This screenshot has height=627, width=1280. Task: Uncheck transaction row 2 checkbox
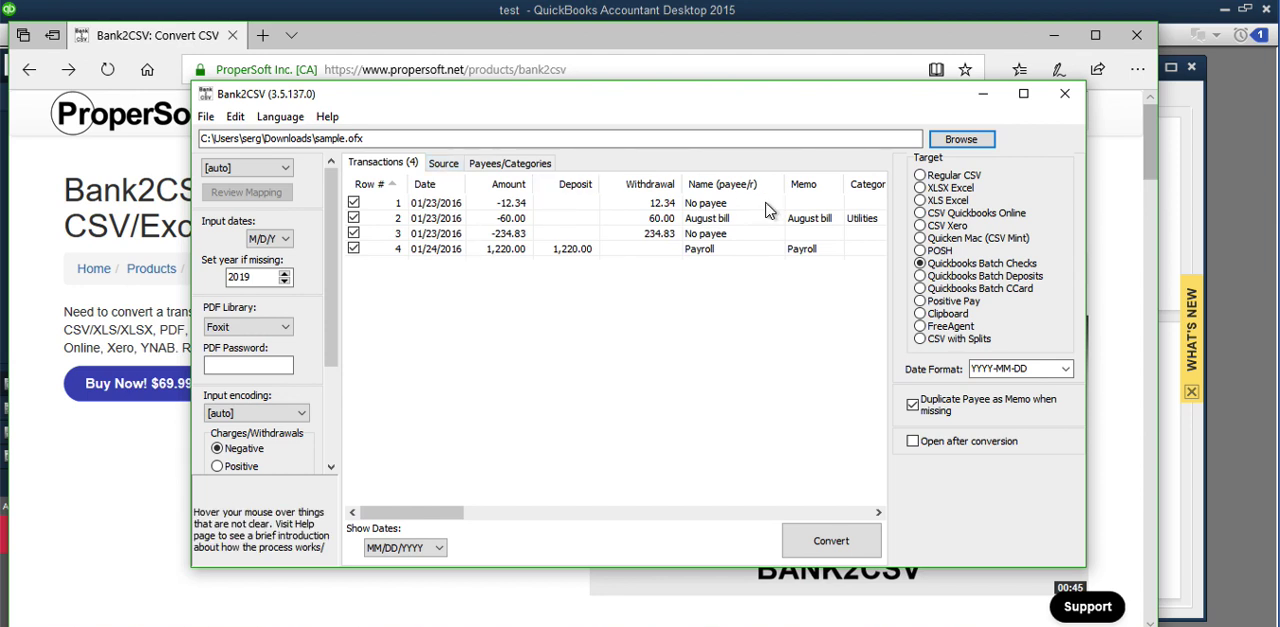point(353,218)
